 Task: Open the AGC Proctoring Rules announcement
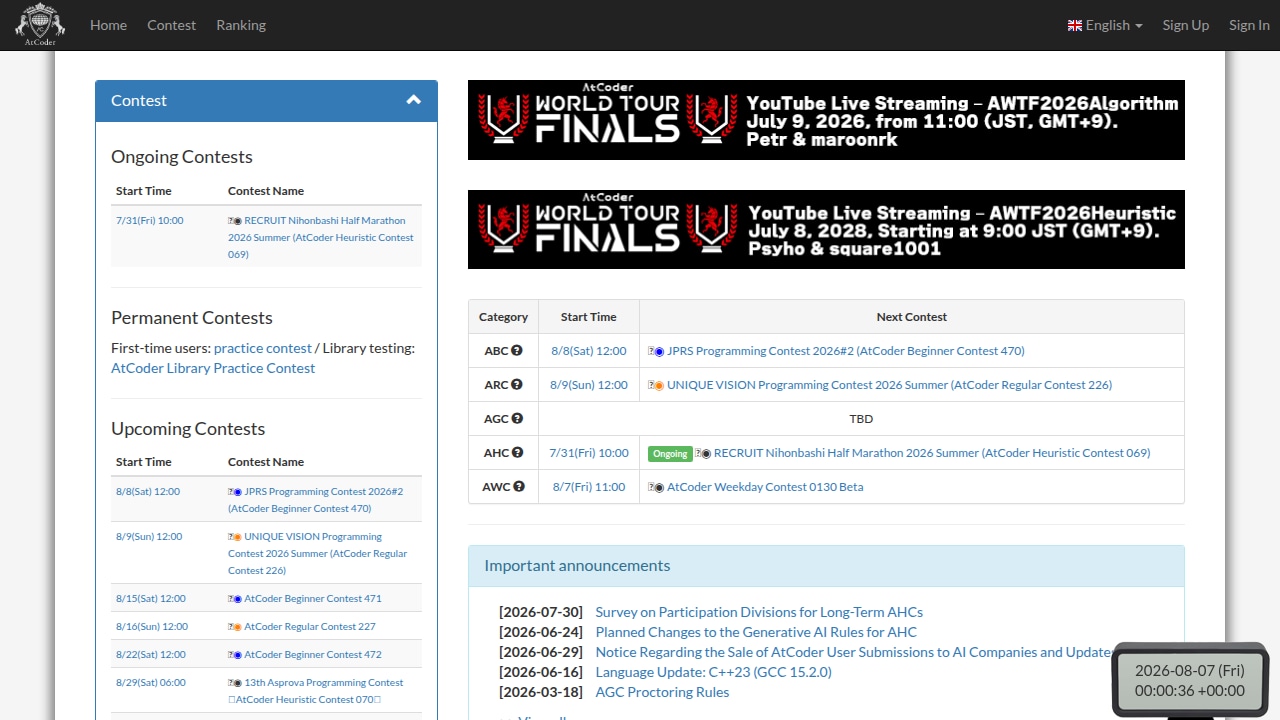(x=662, y=692)
